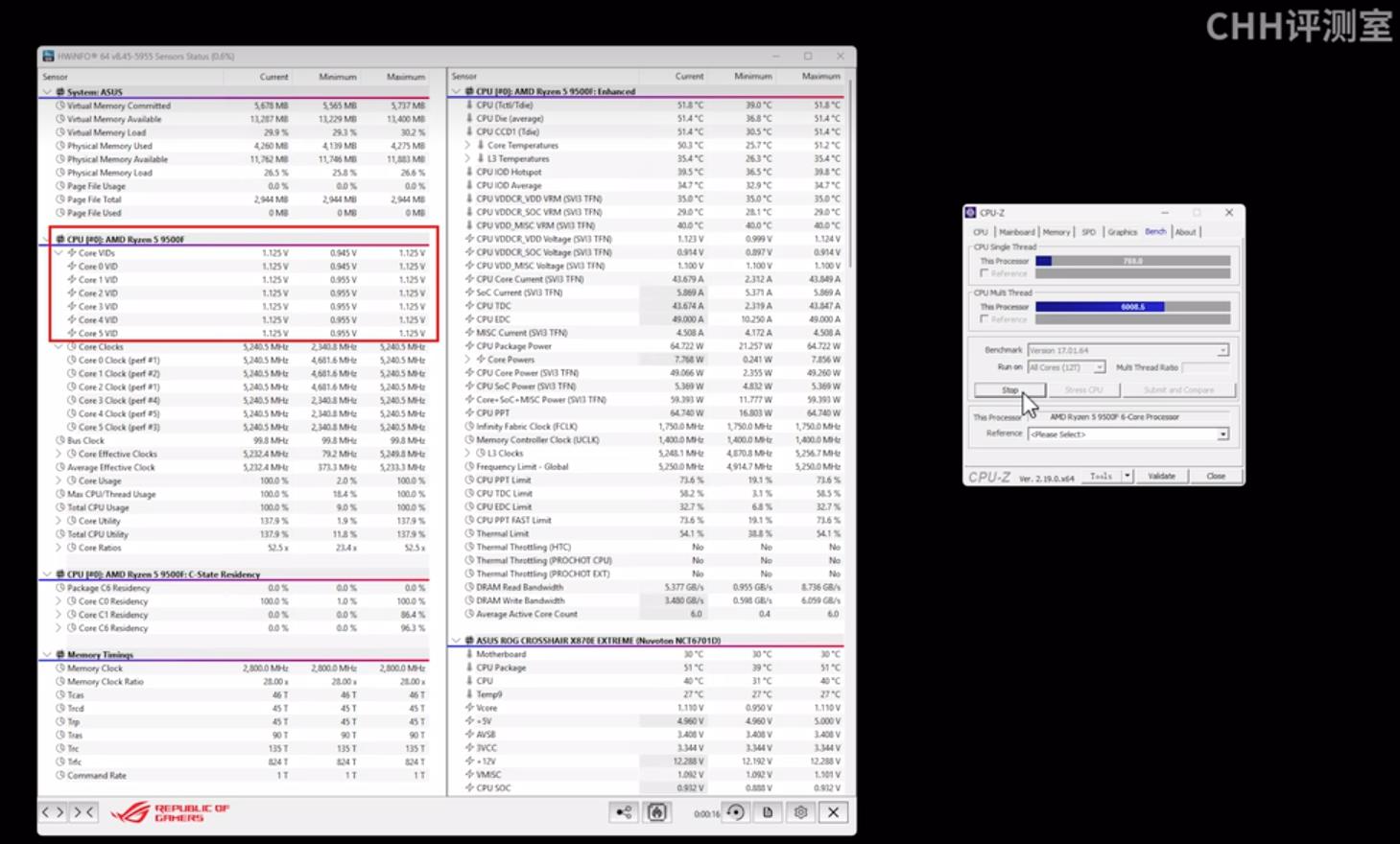Click the fan control icon in HWiNFO toolbar
1400x844 pixels.
coord(656,812)
